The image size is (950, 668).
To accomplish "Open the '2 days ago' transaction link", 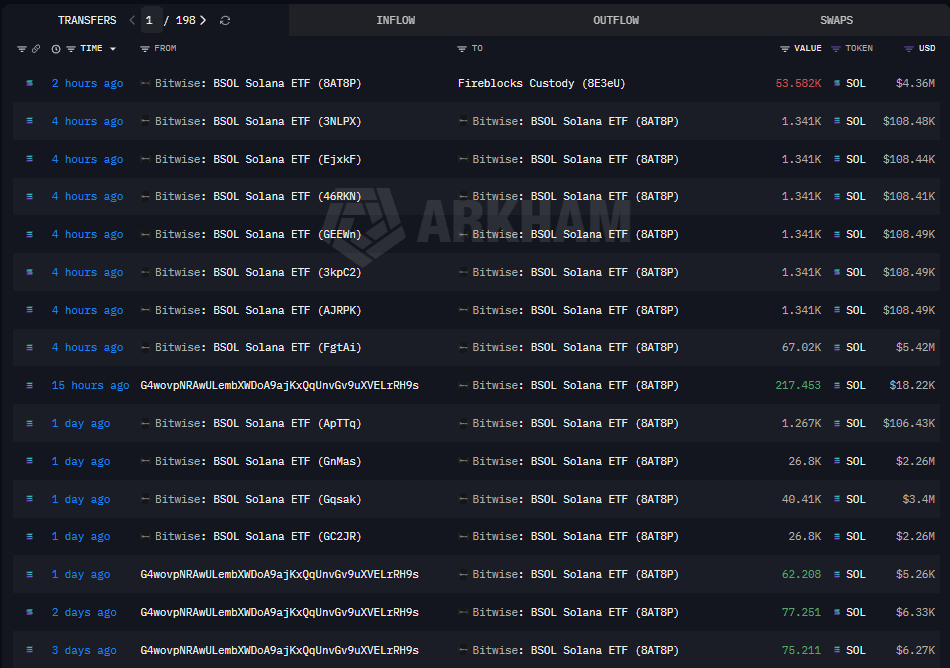I will (x=84, y=612).
